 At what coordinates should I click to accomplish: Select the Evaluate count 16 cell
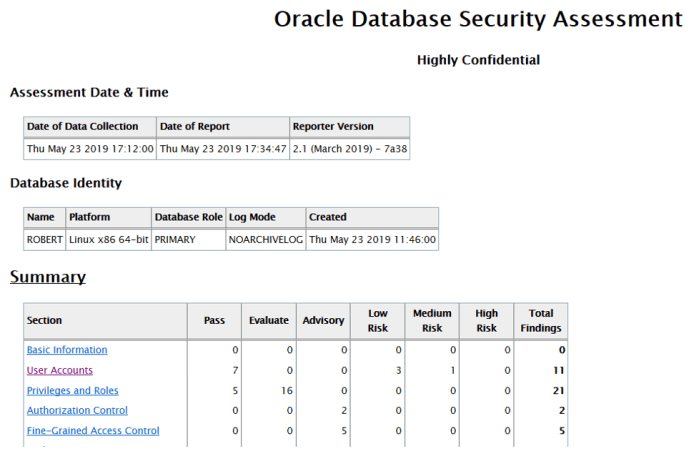point(268,390)
